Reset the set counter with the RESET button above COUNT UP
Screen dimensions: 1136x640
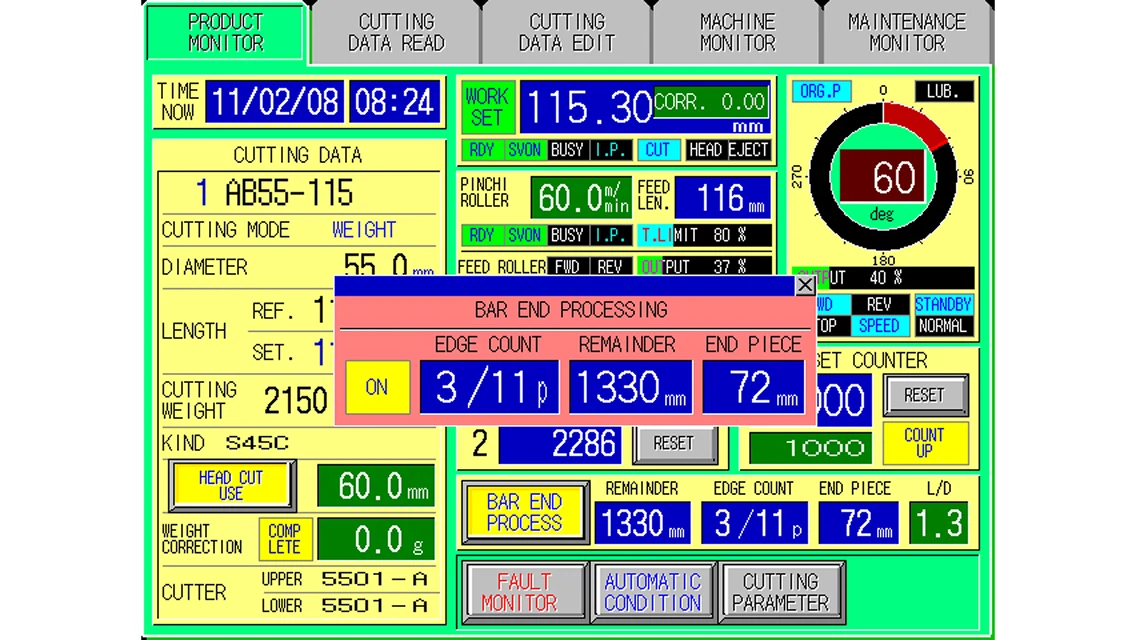(924, 395)
